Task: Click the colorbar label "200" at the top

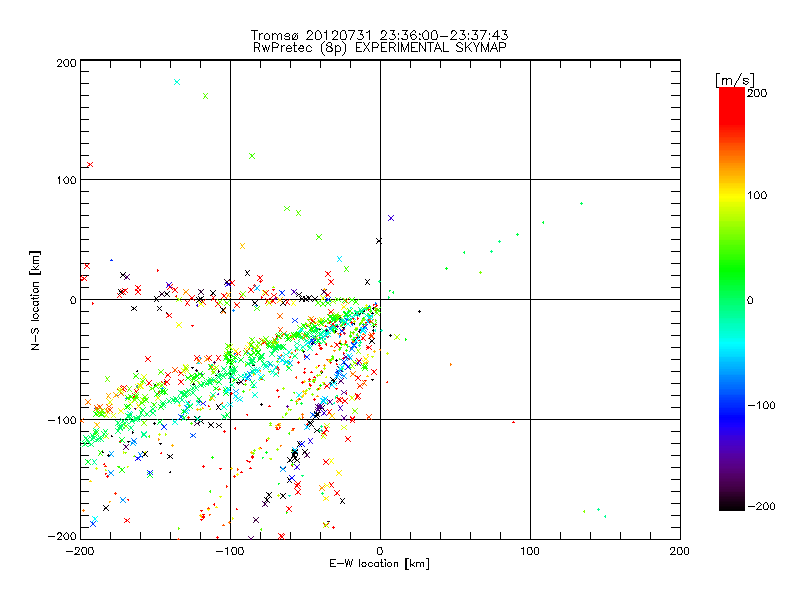Action: tap(757, 93)
